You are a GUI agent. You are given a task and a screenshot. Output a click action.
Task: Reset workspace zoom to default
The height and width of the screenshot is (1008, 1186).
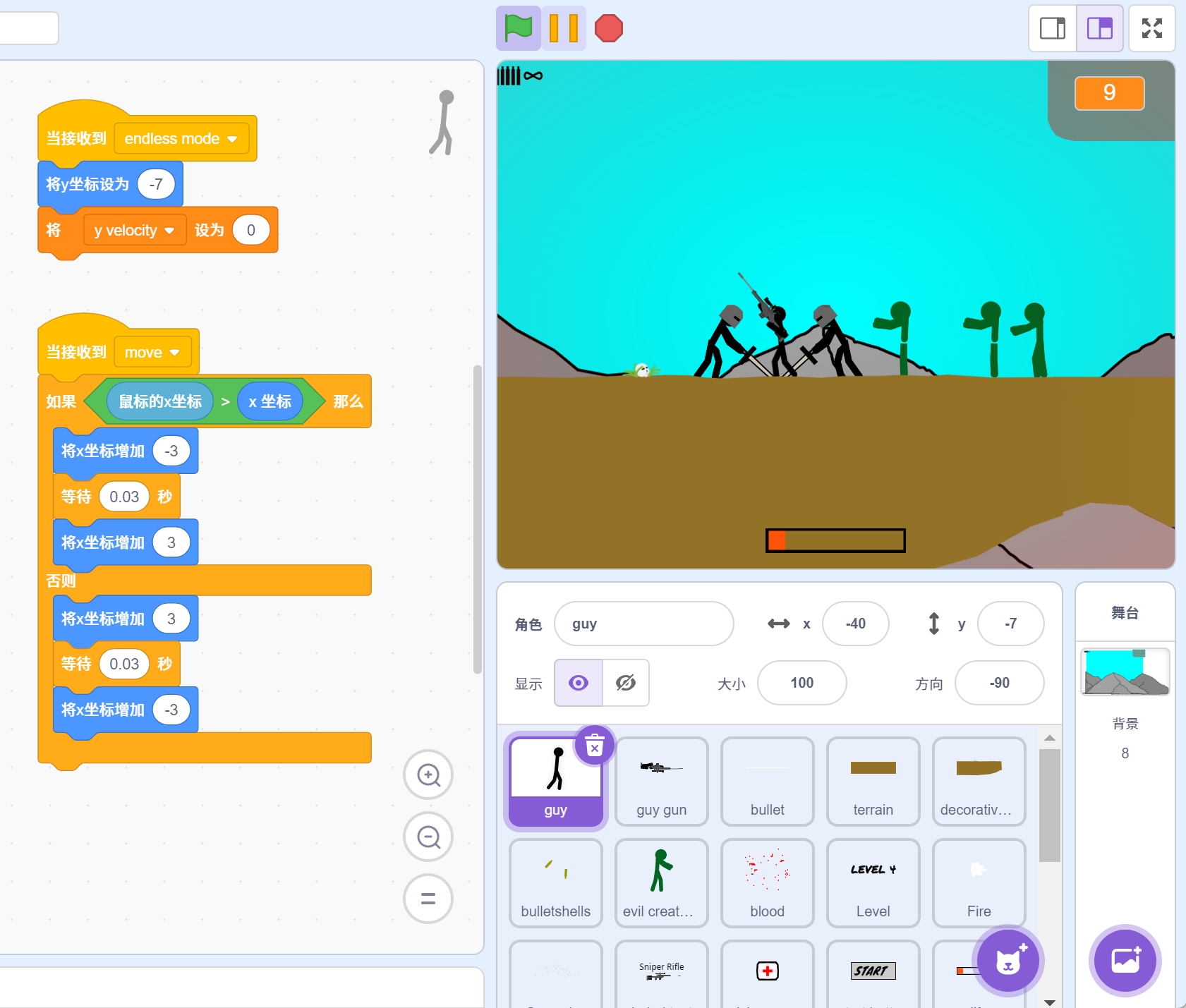pyautogui.click(x=428, y=899)
